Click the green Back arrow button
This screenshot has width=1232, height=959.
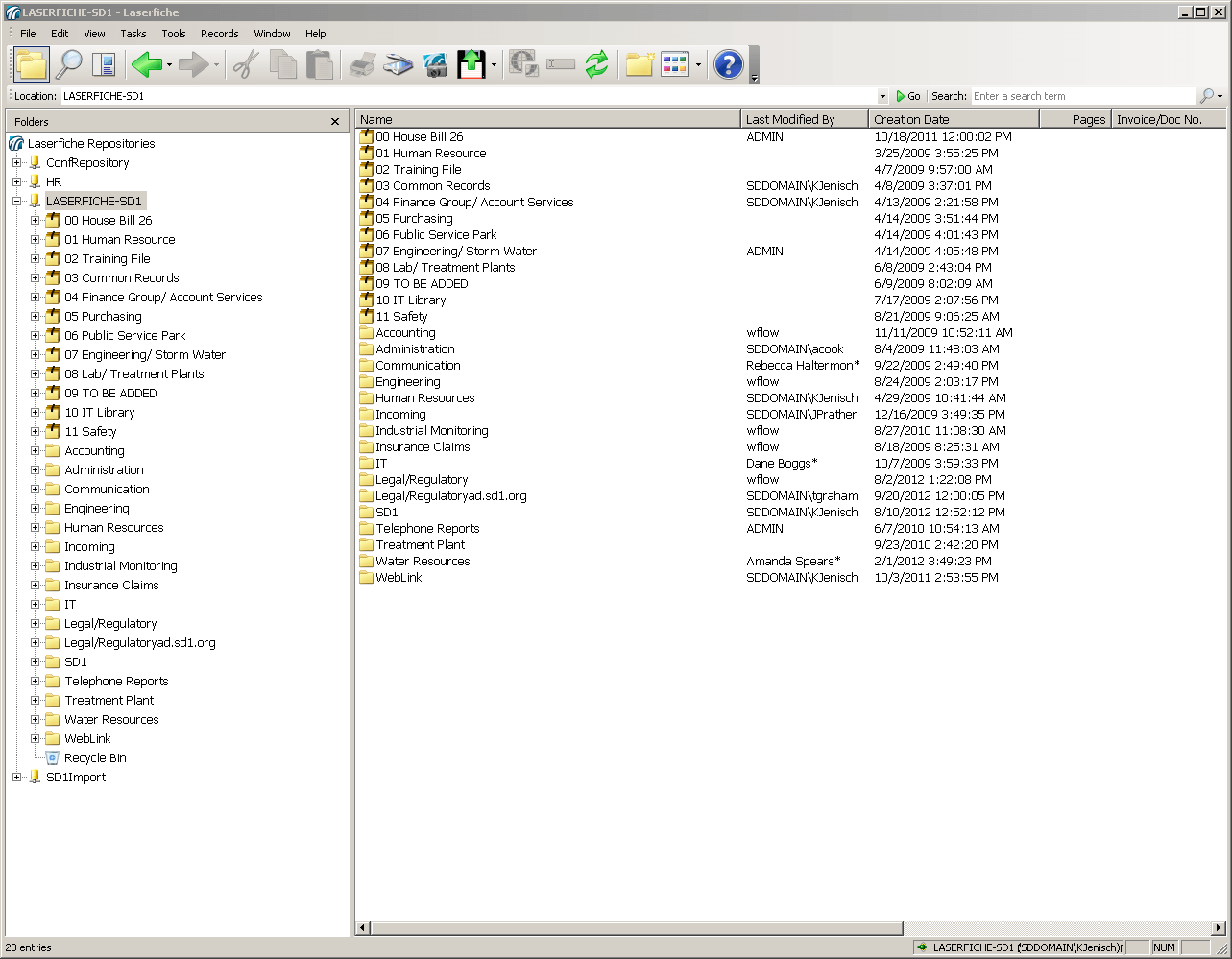pyautogui.click(x=146, y=64)
